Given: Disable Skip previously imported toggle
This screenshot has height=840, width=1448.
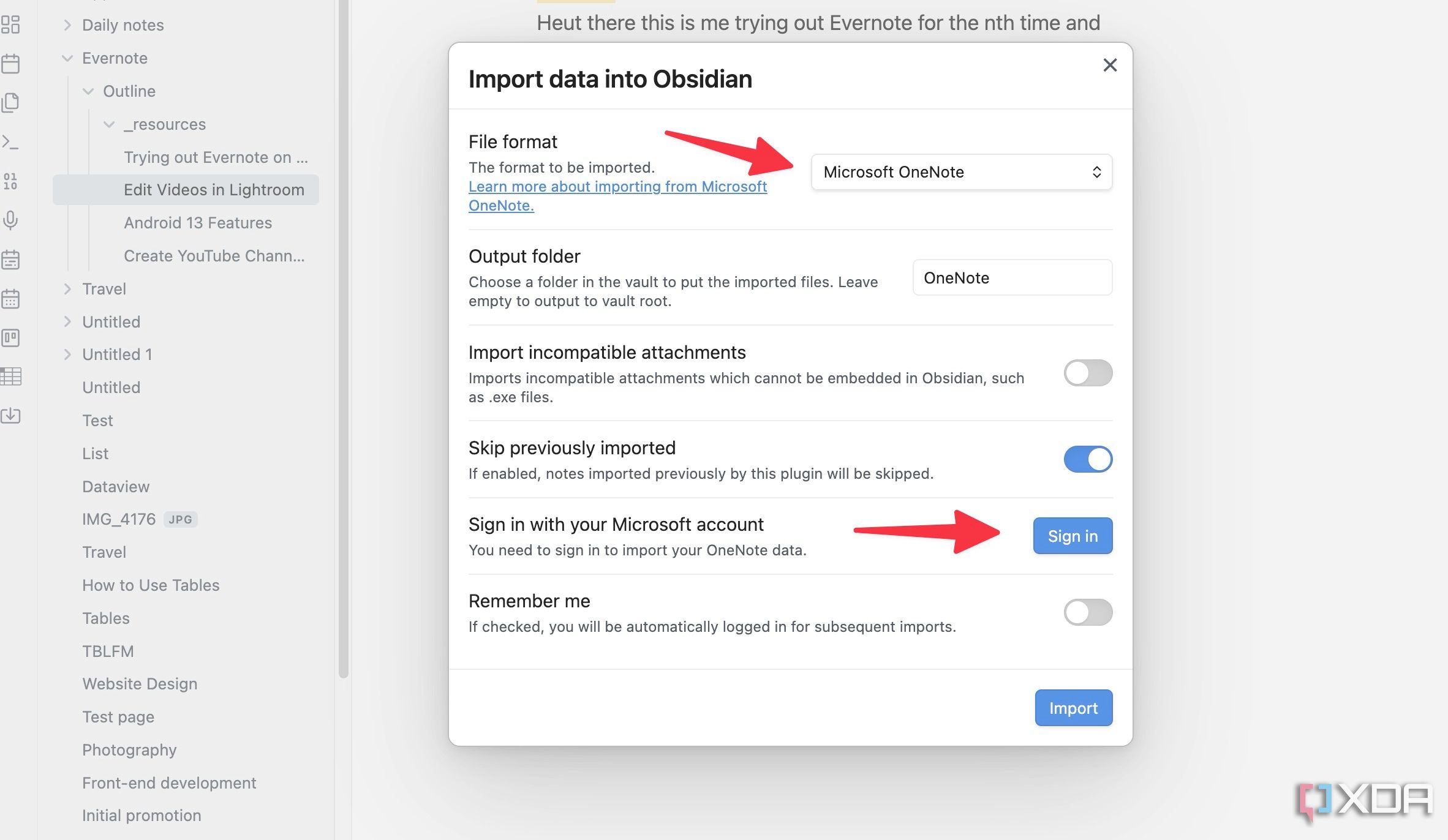Looking at the screenshot, I should [1088, 459].
